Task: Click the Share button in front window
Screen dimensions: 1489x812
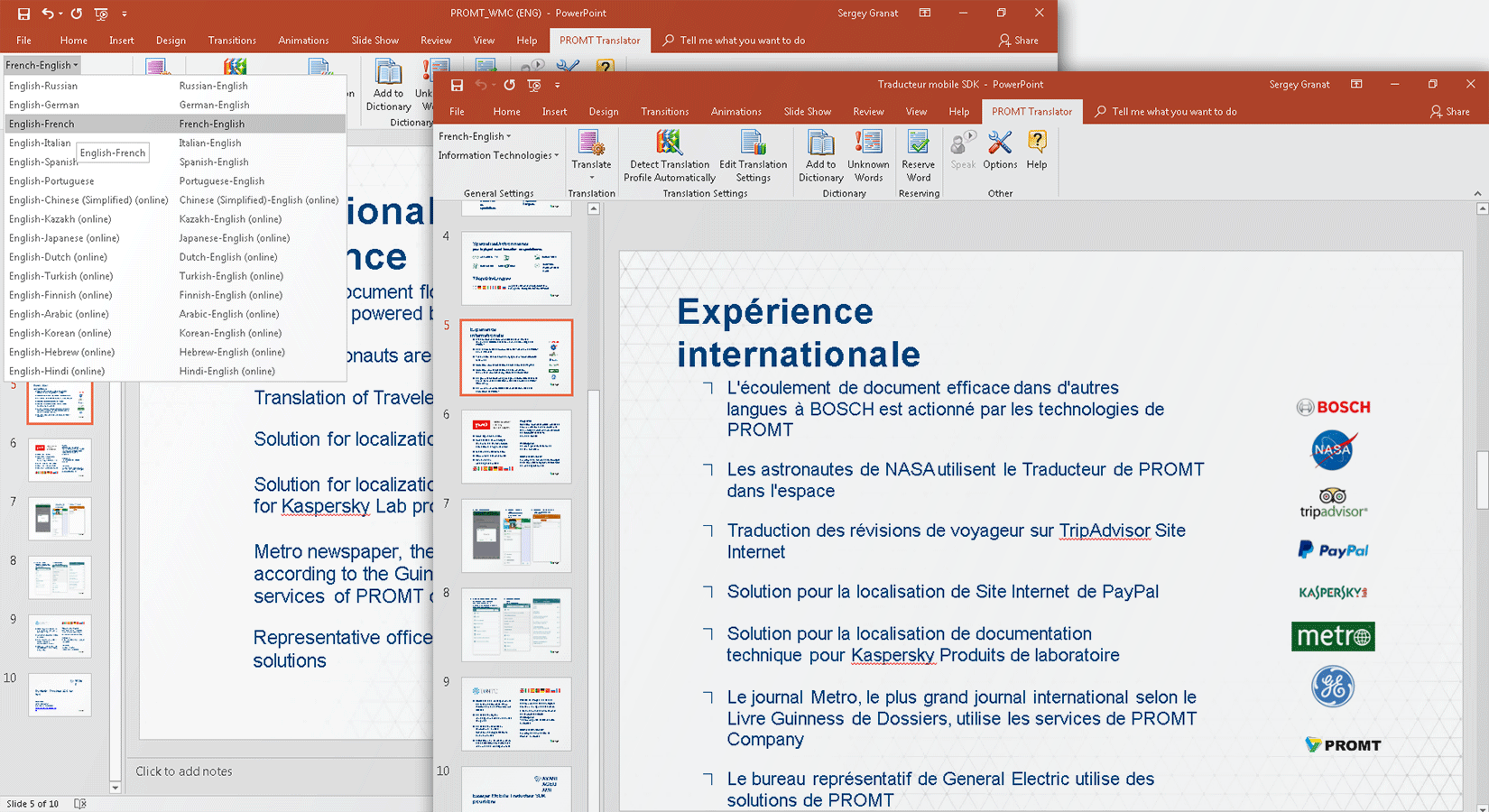Action: coord(1449,112)
